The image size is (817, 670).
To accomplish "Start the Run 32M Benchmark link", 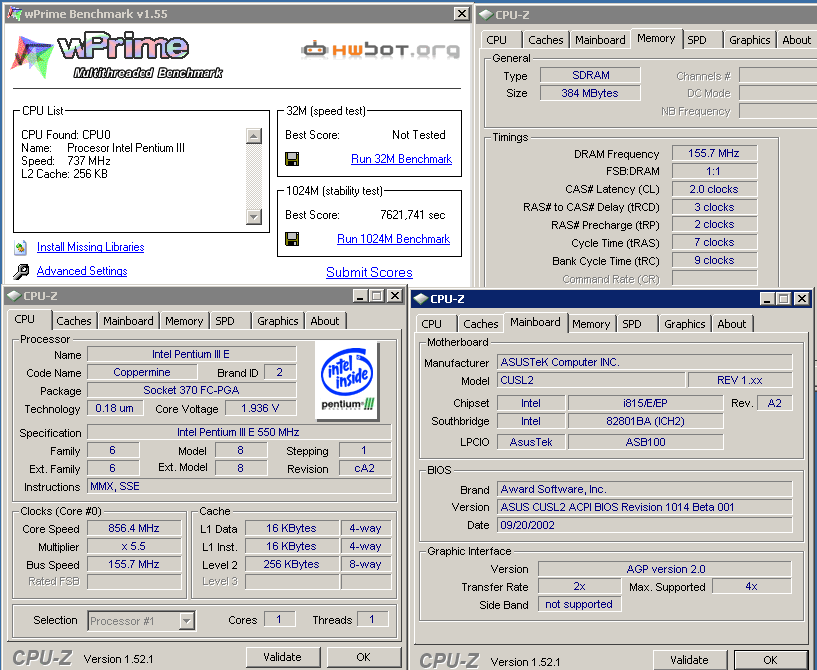I will (x=401, y=159).
